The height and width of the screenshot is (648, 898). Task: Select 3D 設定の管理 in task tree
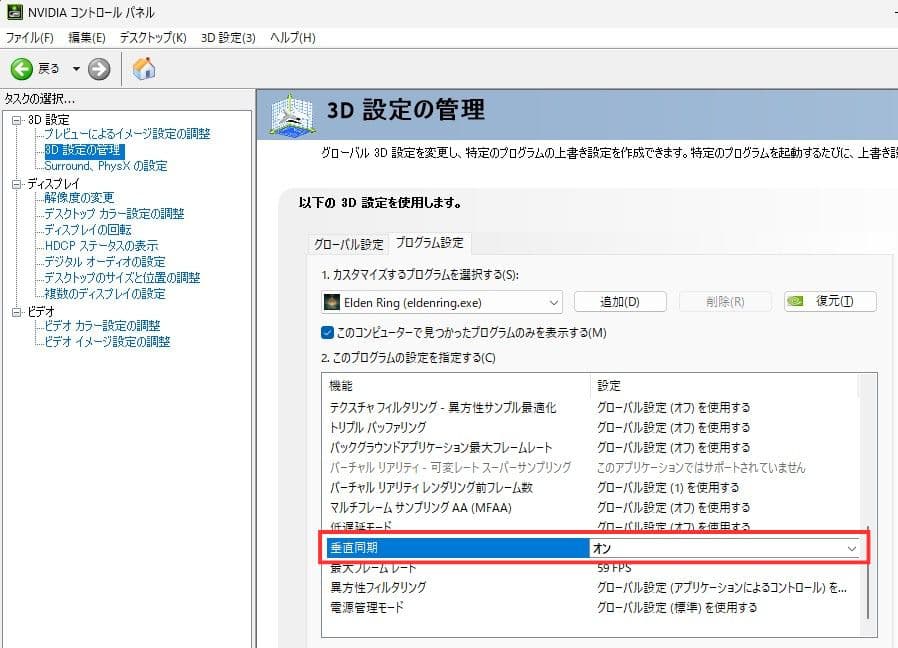84,150
